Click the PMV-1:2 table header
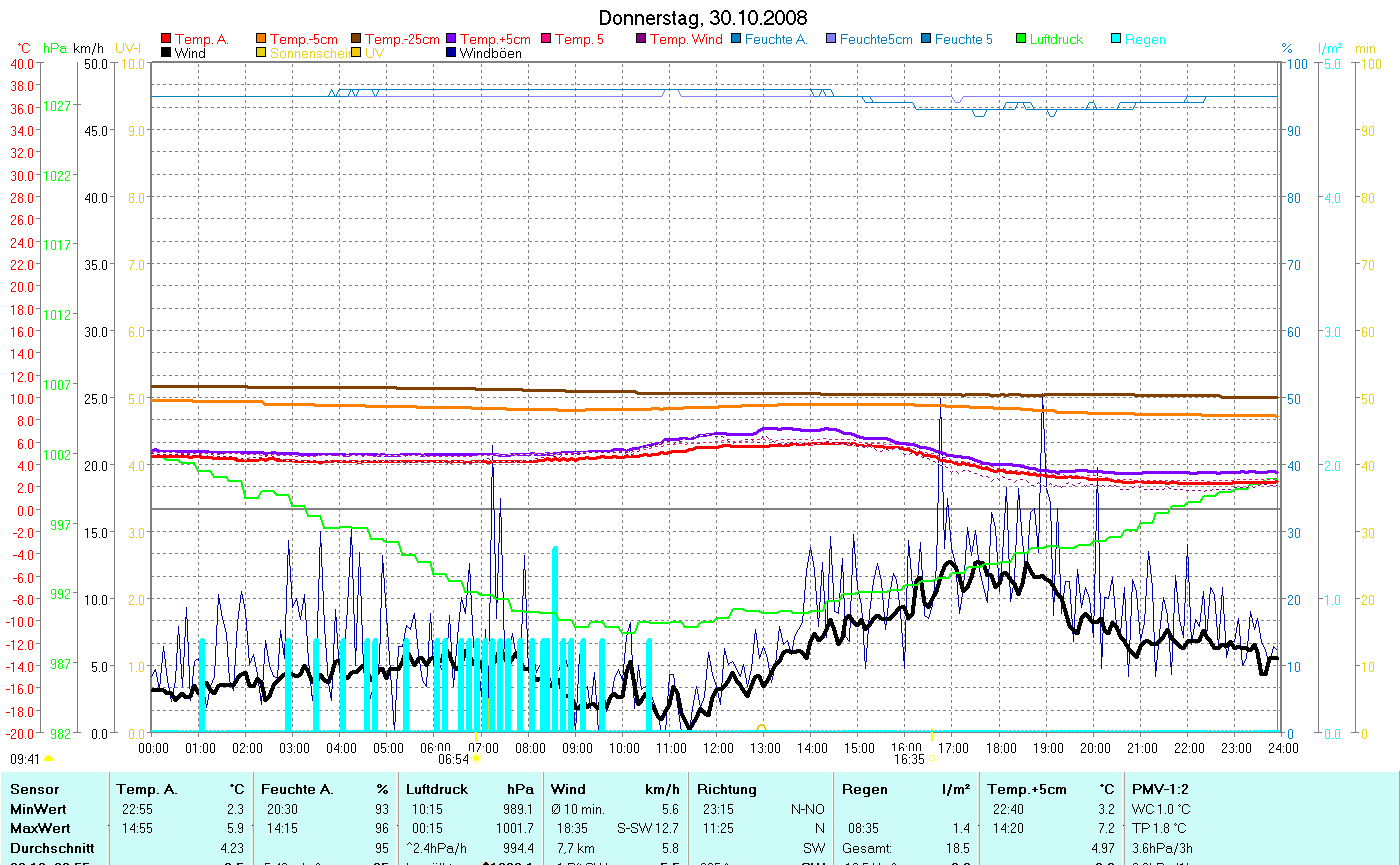1400x865 pixels. pyautogui.click(x=1161, y=789)
